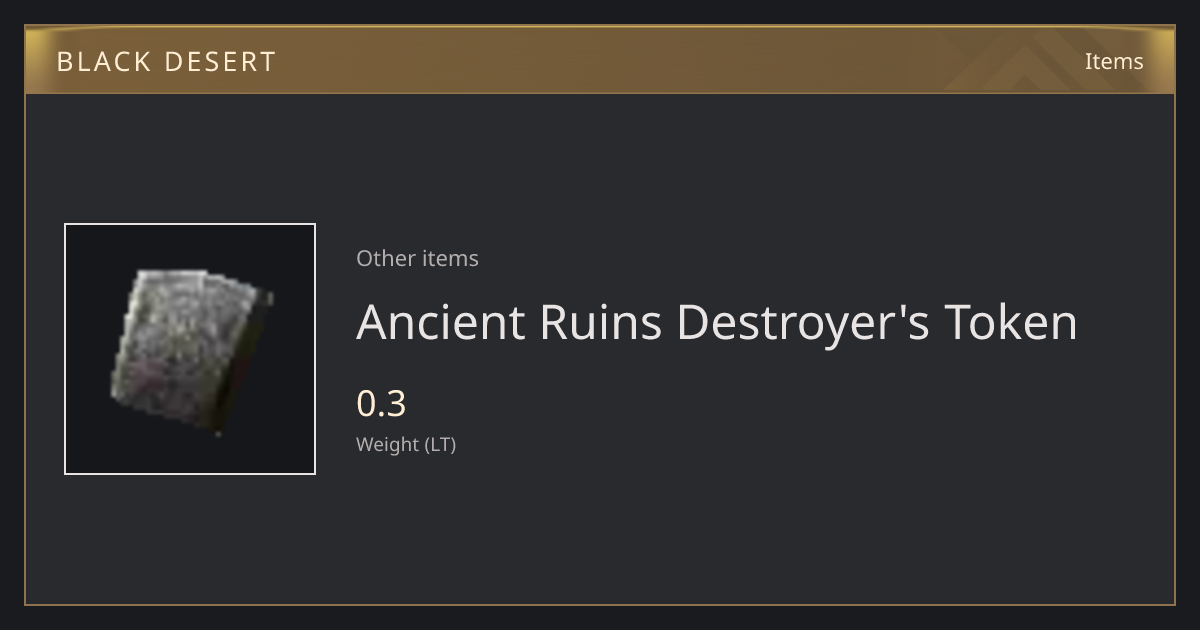The width and height of the screenshot is (1200, 630).
Task: Click the word Ruins in the title
Action: 601,322
